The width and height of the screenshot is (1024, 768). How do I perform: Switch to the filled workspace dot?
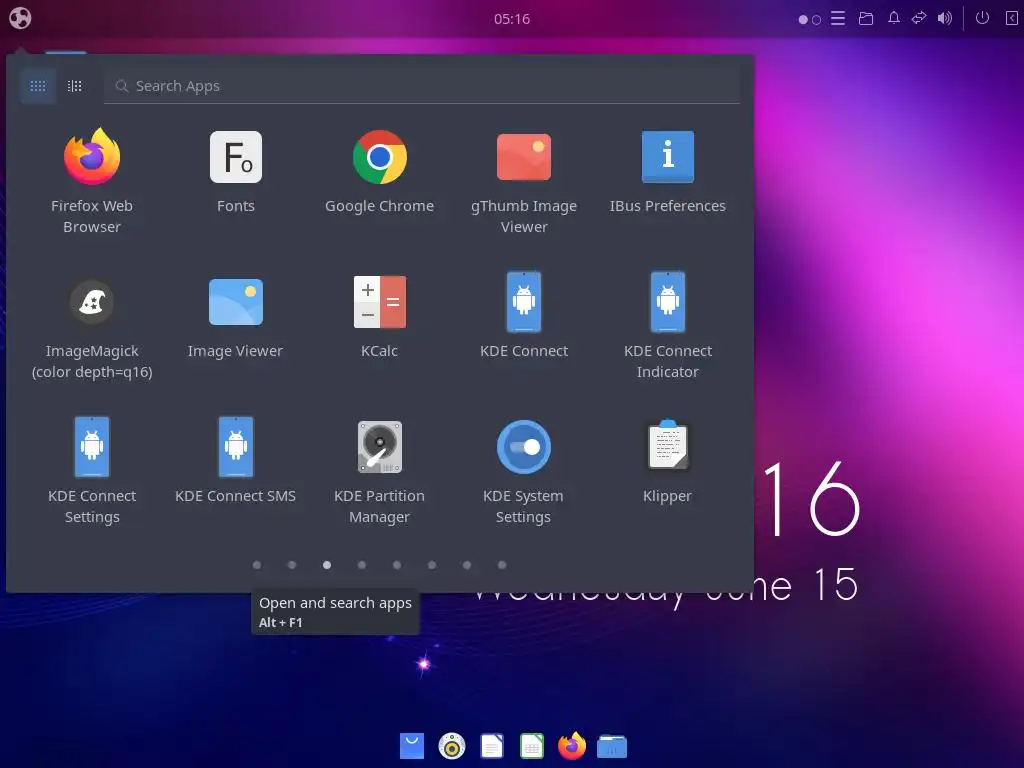coord(803,20)
